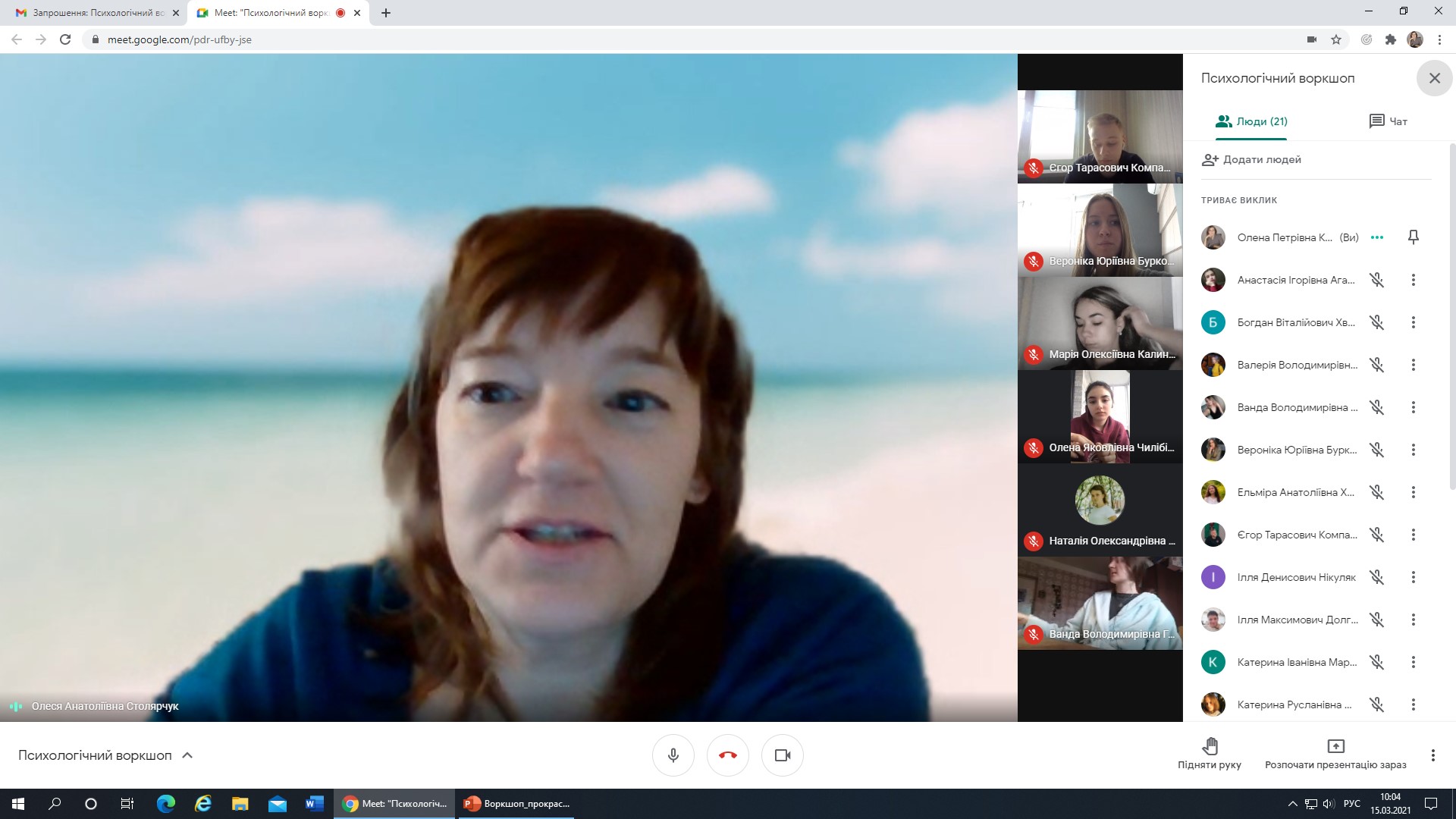Pin Олена Петрівна in participant list
Screen dimensions: 1456x819
click(x=1413, y=237)
